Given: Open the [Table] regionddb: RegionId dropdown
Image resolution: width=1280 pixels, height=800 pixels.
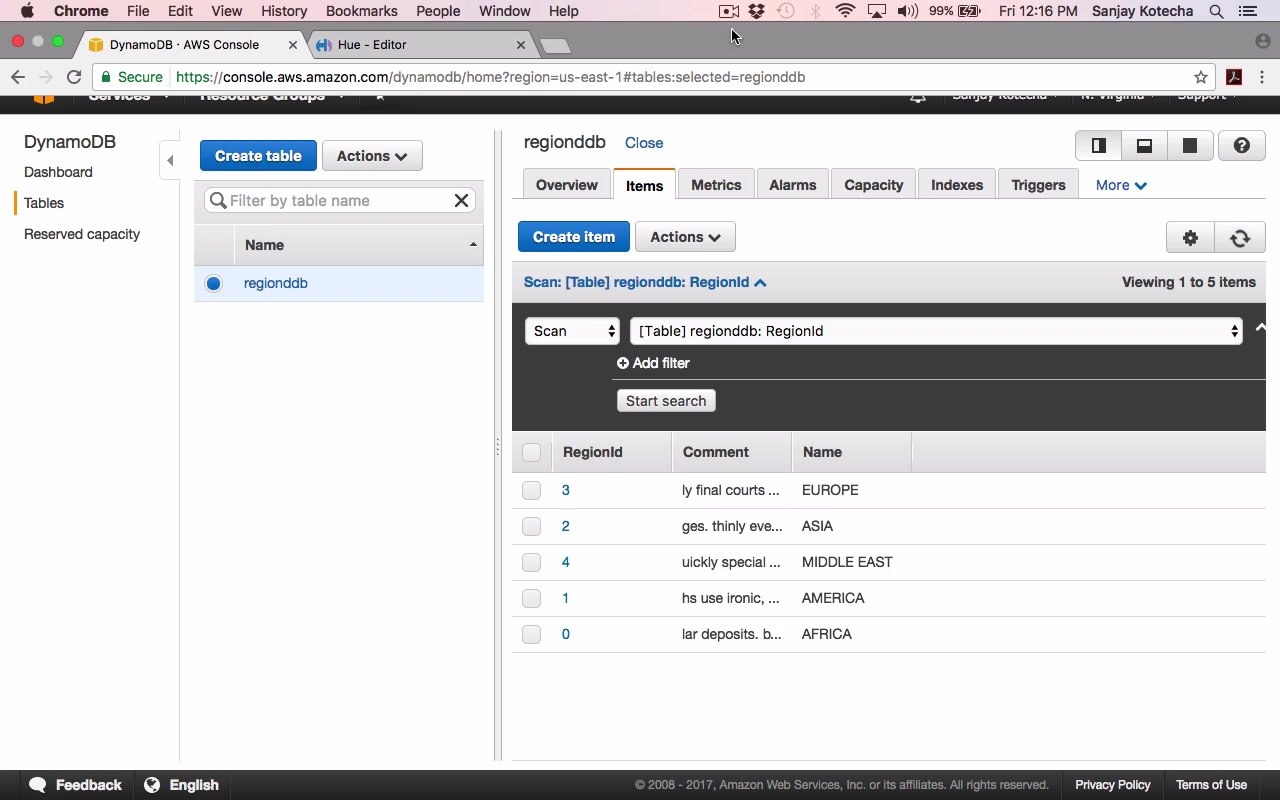Looking at the screenshot, I should 936,331.
